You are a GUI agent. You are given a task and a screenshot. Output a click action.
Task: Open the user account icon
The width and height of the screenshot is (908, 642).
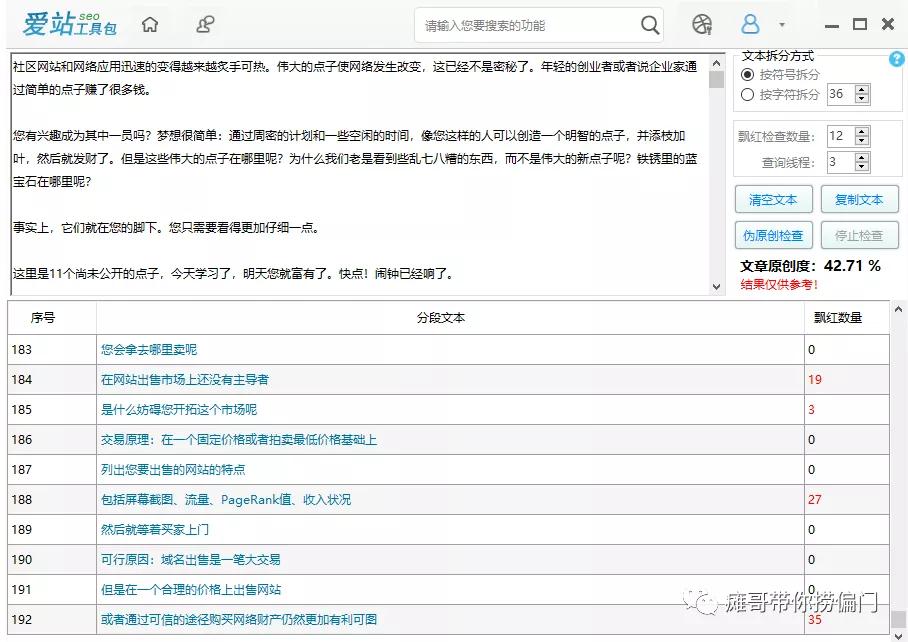(x=750, y=24)
